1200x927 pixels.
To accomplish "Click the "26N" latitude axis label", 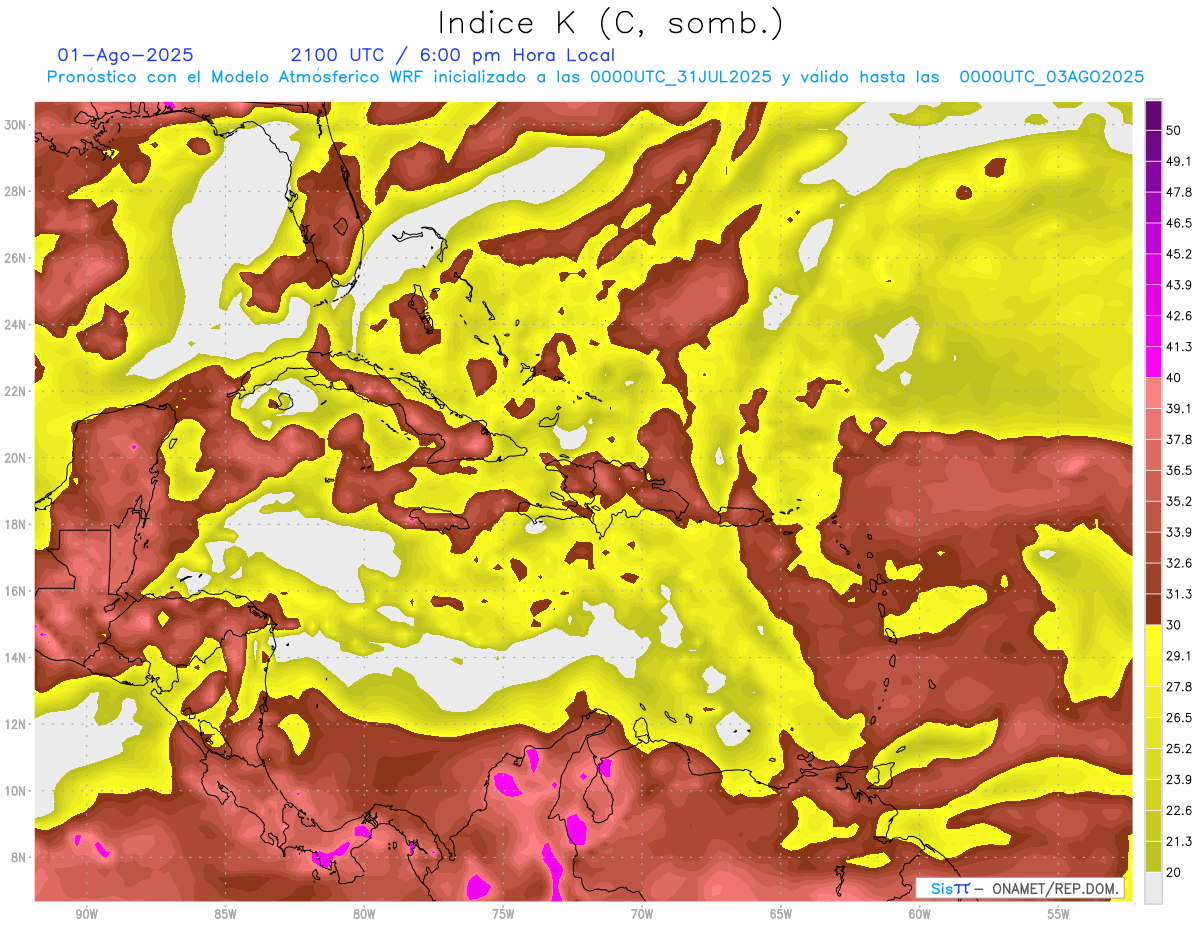I will (17, 257).
